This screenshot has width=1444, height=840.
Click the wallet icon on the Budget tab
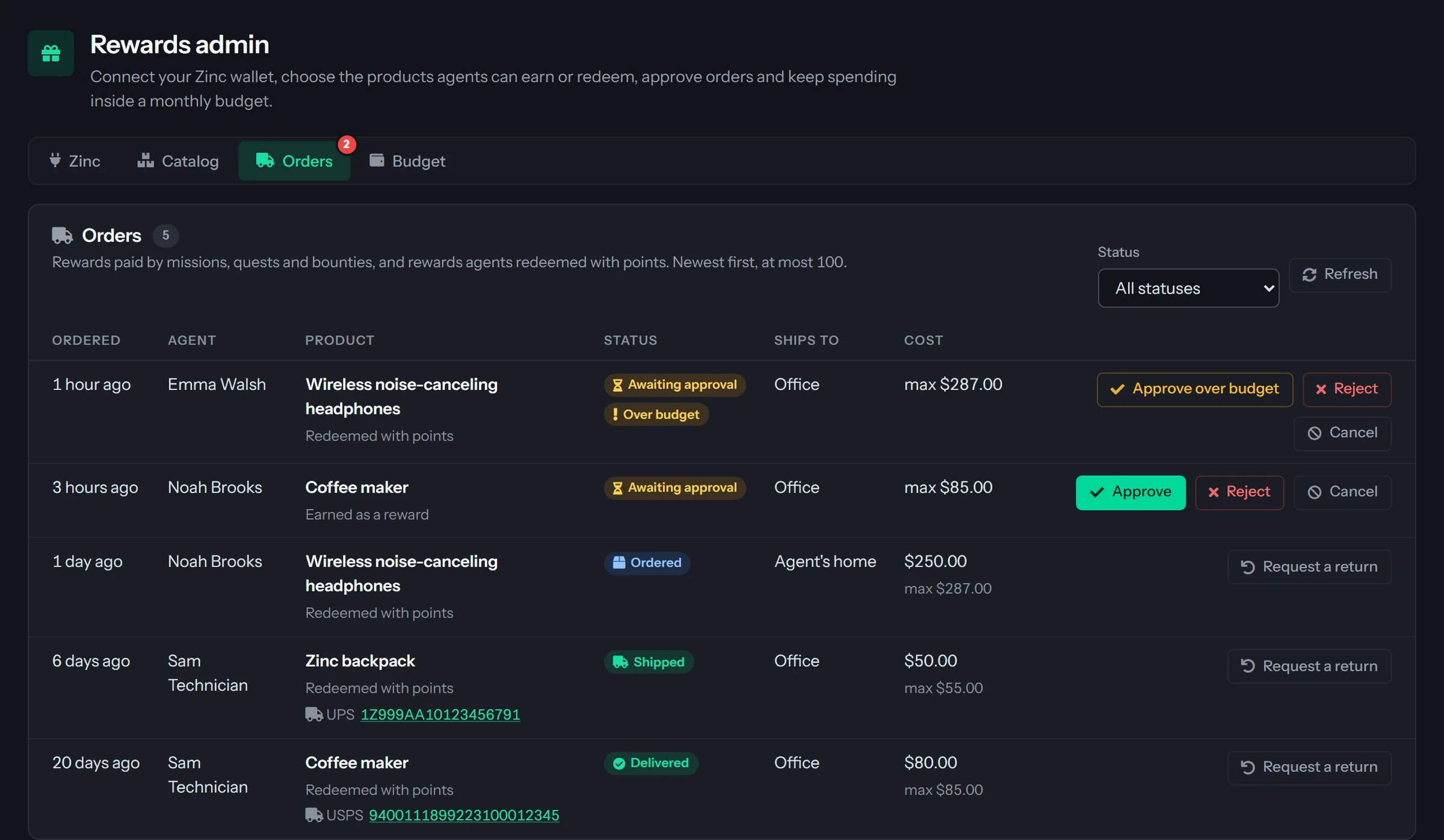(x=377, y=160)
